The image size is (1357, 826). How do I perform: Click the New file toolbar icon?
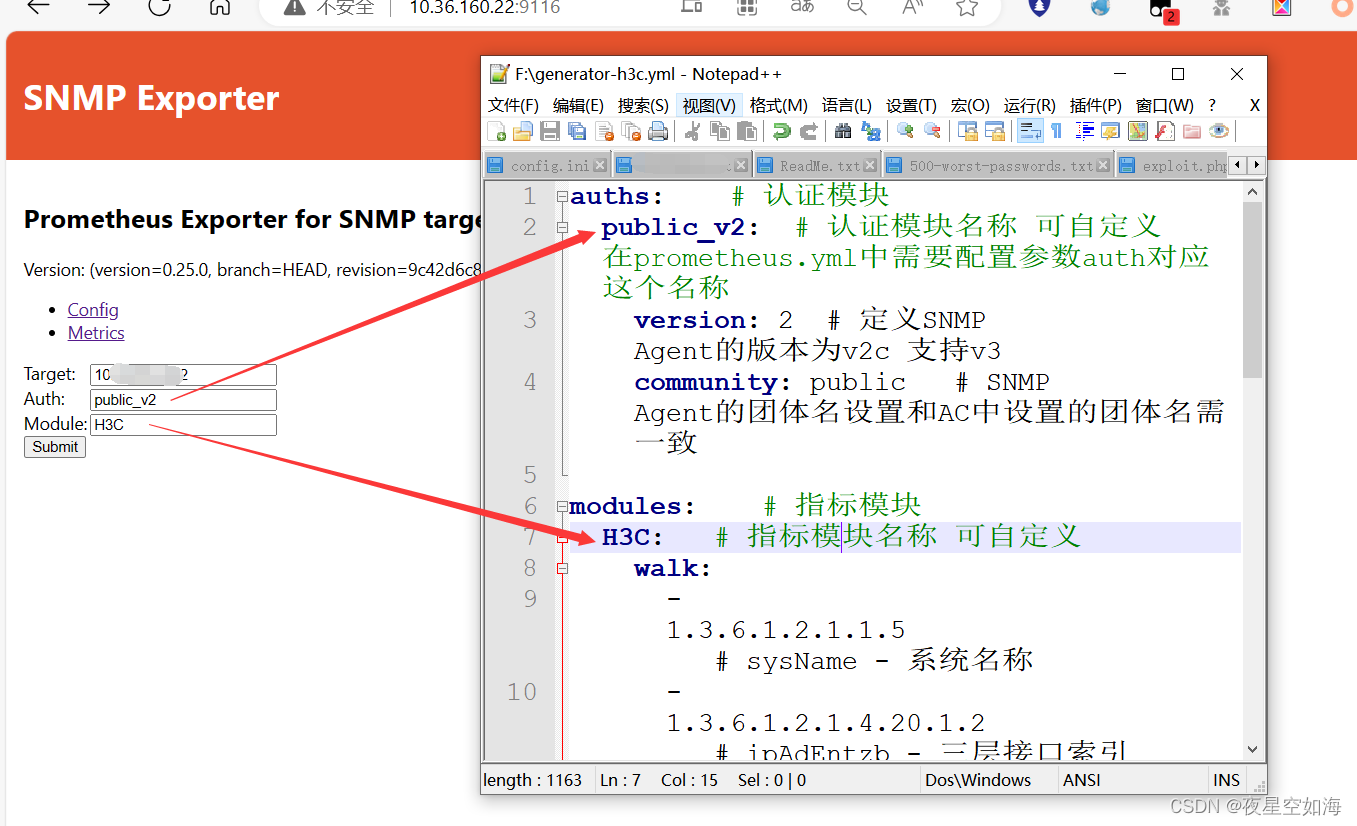[x=496, y=131]
